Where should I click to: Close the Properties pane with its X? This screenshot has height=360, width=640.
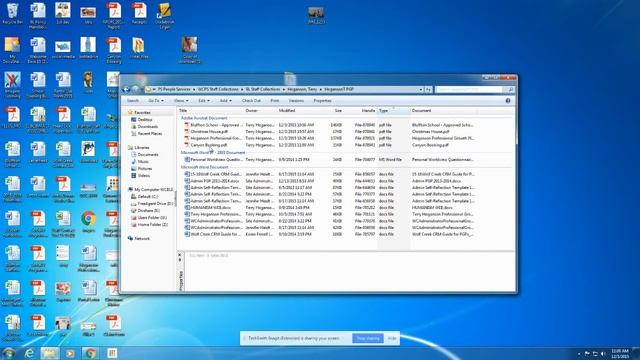[180, 255]
